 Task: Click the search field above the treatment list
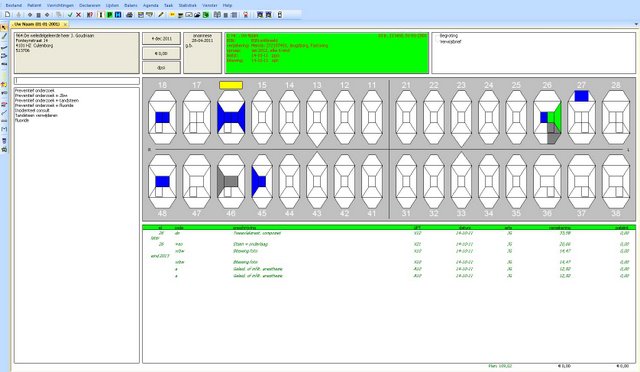77,81
